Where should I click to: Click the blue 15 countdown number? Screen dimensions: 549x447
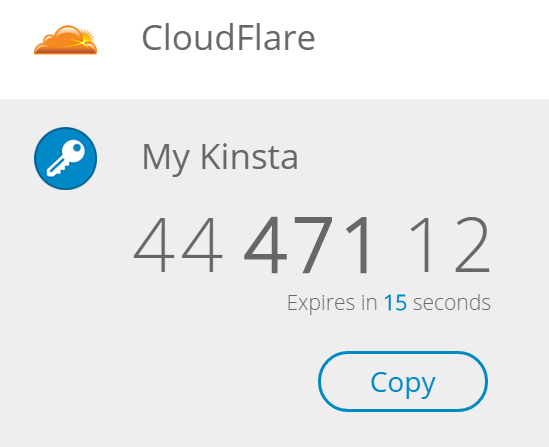(x=395, y=302)
